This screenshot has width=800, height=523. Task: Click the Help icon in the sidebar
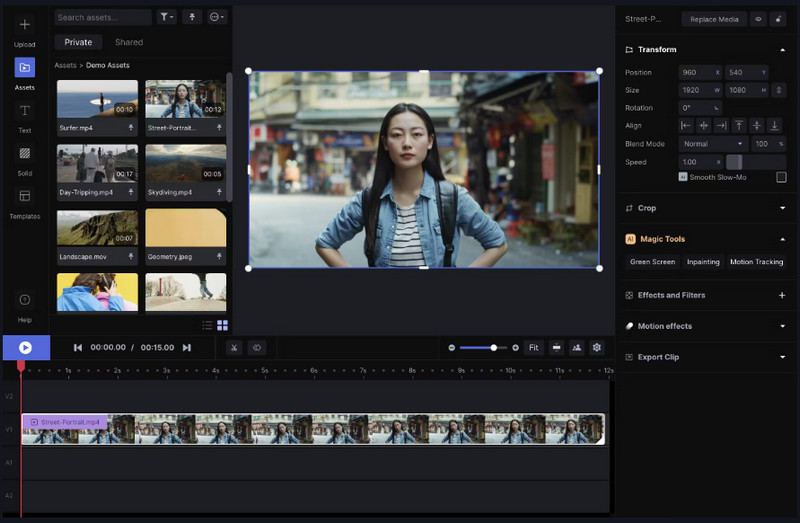point(25,305)
